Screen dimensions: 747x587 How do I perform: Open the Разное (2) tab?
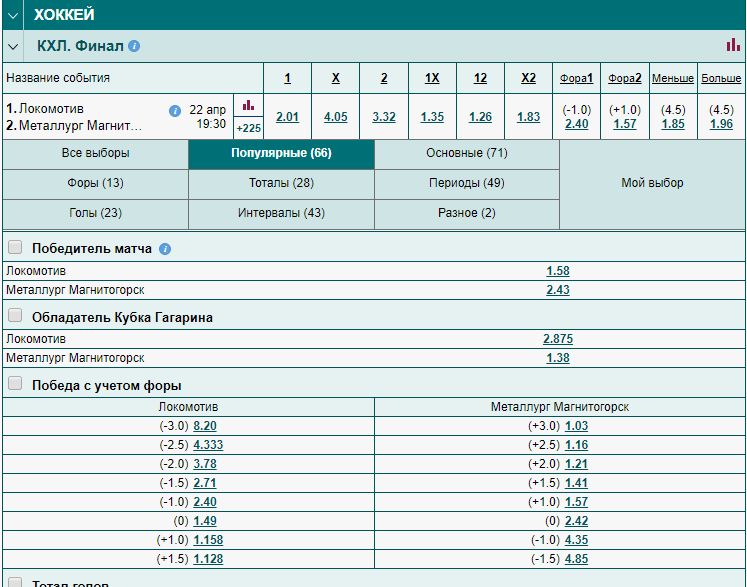pos(466,213)
